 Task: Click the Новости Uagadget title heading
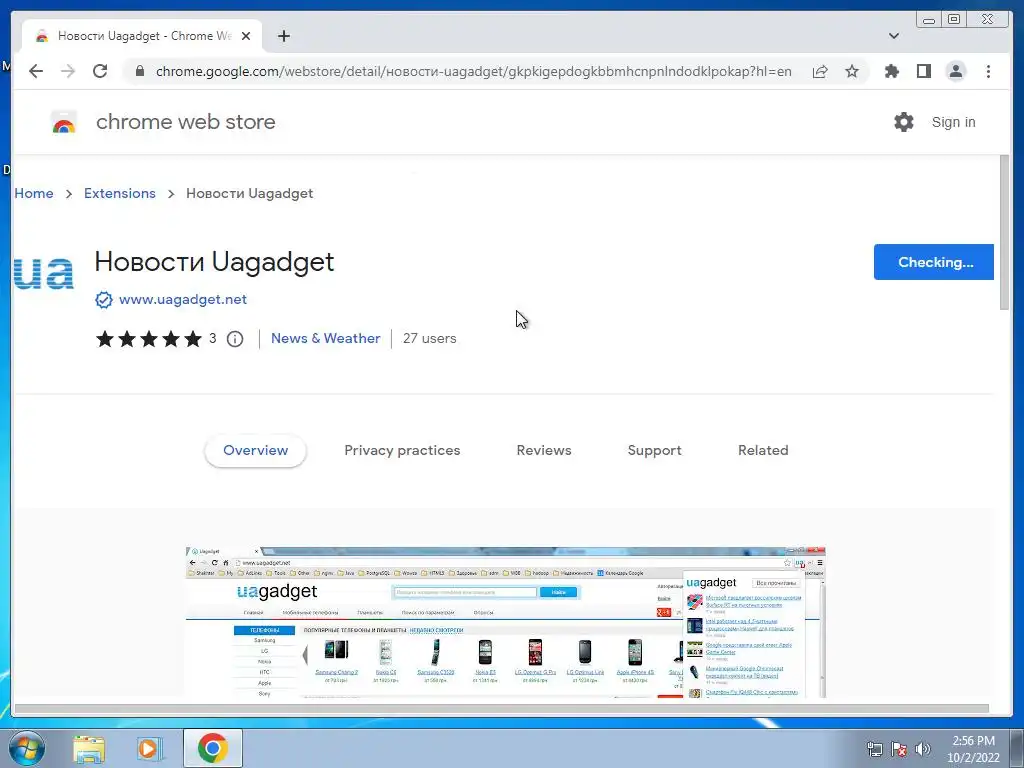coord(214,262)
